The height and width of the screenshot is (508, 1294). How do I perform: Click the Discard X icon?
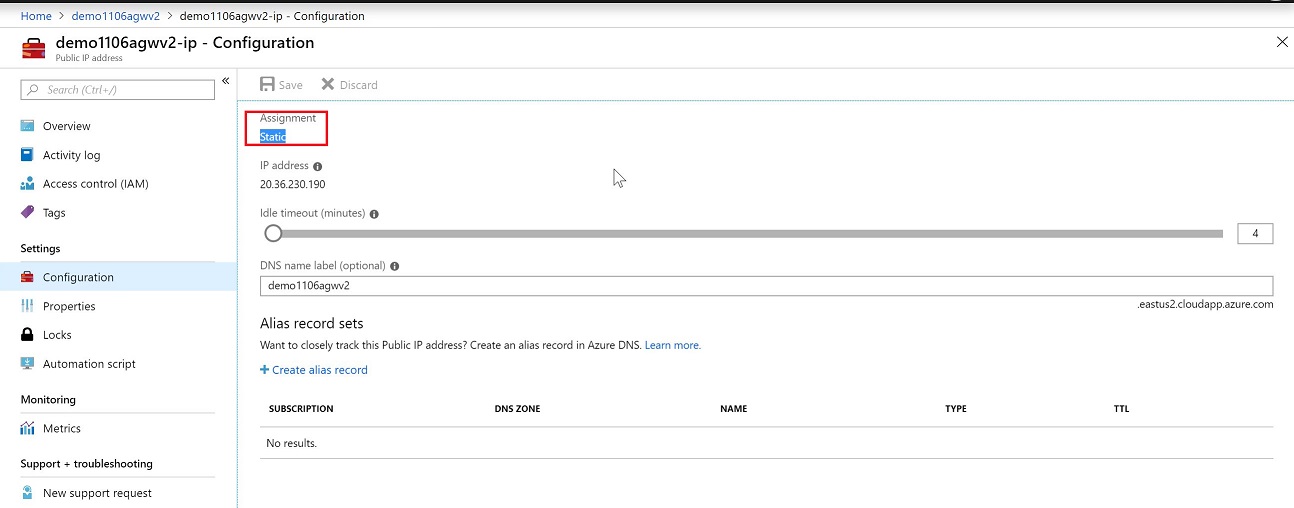(327, 85)
